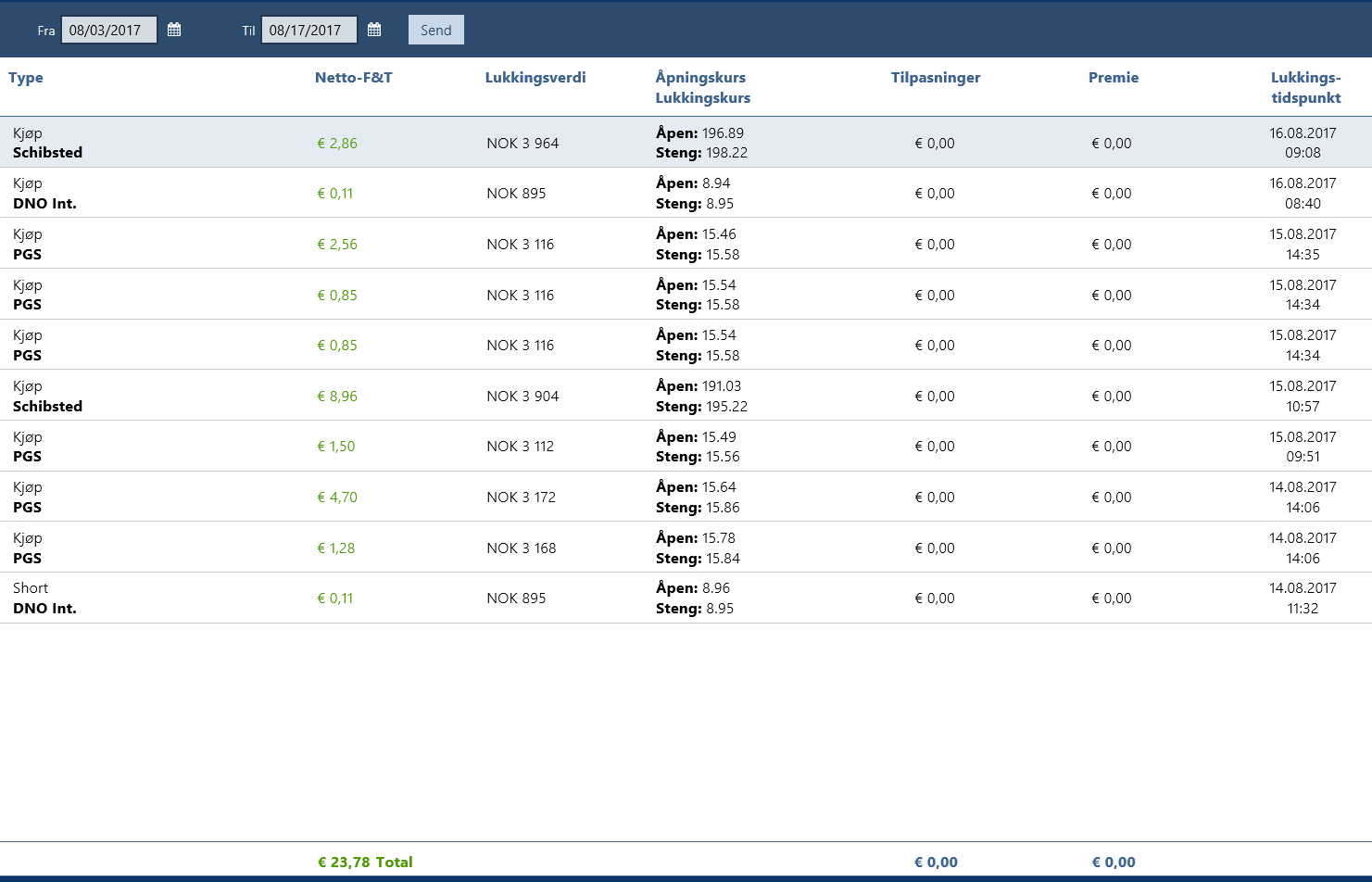Click the Åpen 15.46 PGS price

click(x=696, y=234)
